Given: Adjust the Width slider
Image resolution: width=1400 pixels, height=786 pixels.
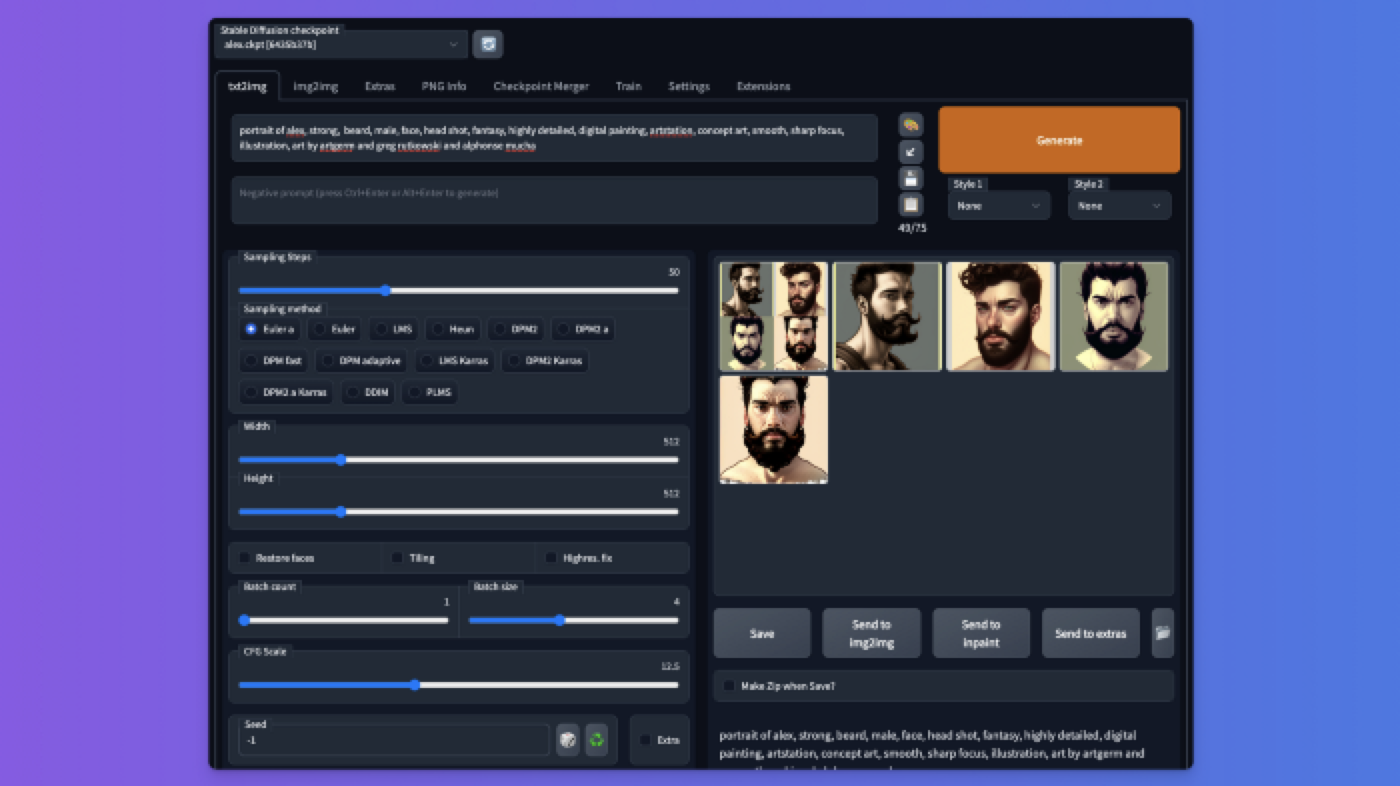Looking at the screenshot, I should [x=459, y=460].
